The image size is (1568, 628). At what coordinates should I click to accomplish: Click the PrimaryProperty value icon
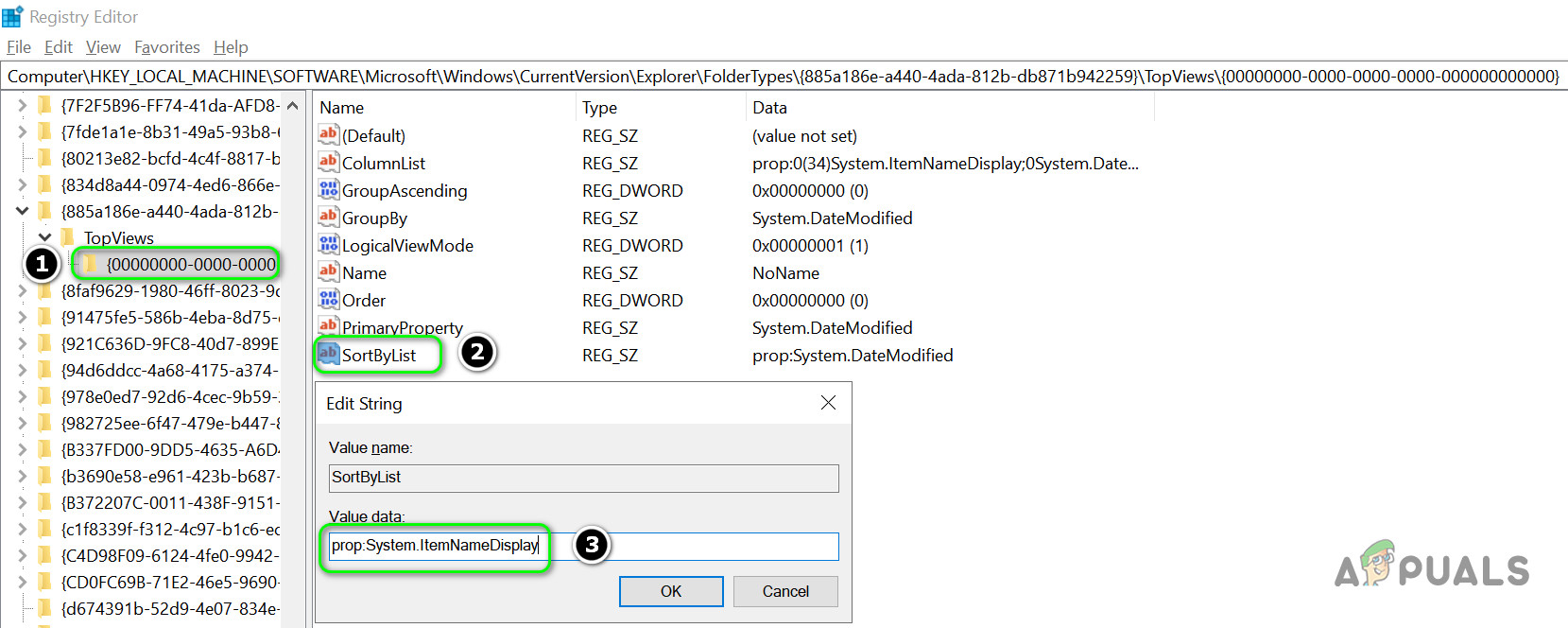coord(328,326)
